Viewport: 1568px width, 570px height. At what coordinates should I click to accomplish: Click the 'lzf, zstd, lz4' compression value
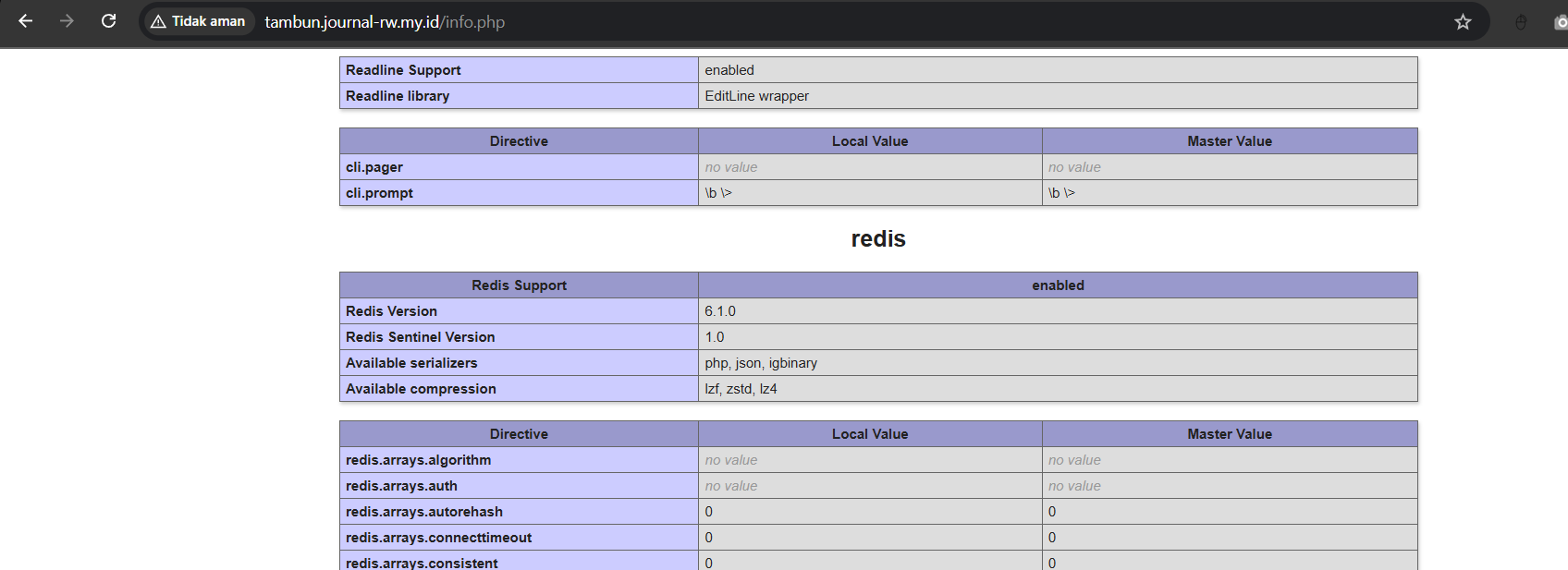741,389
